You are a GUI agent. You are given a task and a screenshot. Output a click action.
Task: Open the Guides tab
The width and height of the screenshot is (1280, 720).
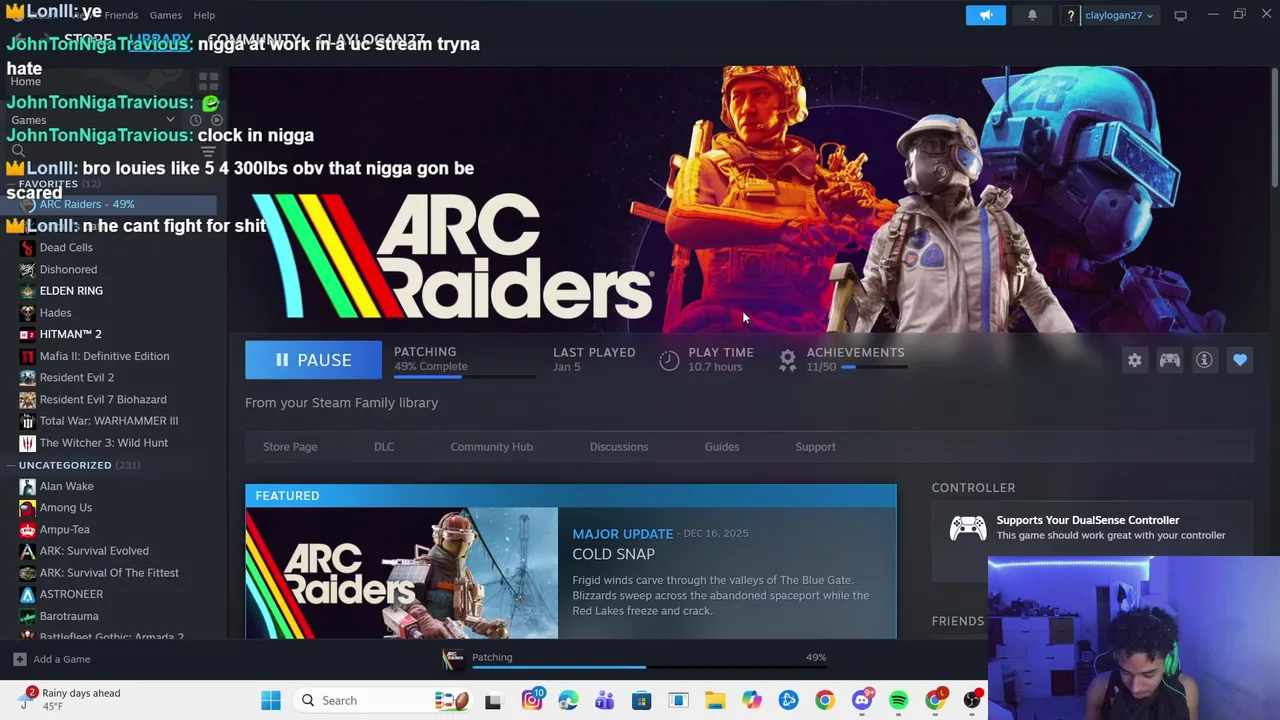[x=722, y=447]
